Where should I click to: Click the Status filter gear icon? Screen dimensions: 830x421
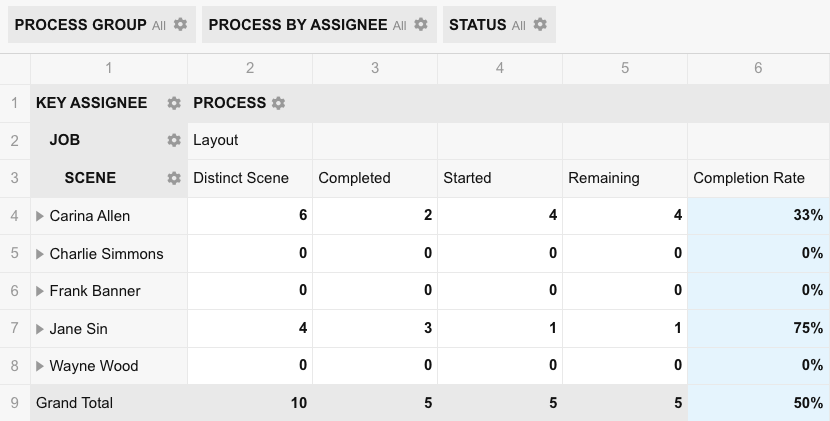(x=539, y=24)
